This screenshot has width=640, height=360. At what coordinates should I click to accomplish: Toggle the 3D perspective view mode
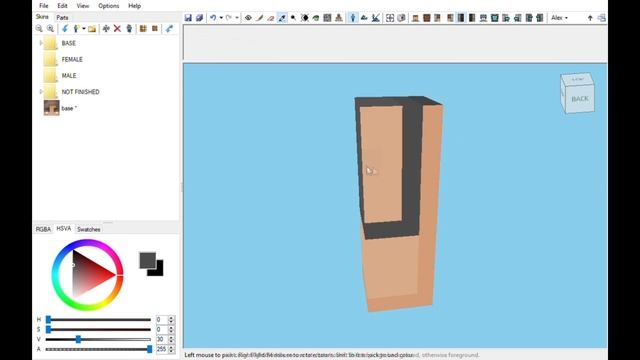click(x=353, y=18)
